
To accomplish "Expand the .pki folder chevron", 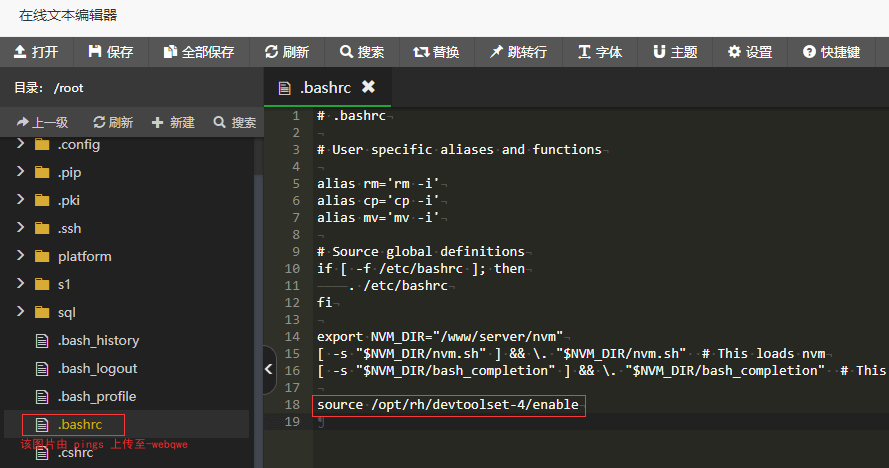I will (20, 200).
